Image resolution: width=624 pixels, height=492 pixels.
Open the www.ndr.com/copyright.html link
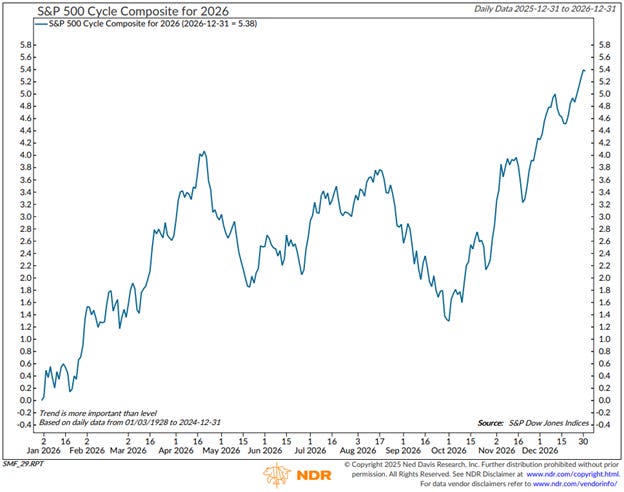(x=573, y=474)
